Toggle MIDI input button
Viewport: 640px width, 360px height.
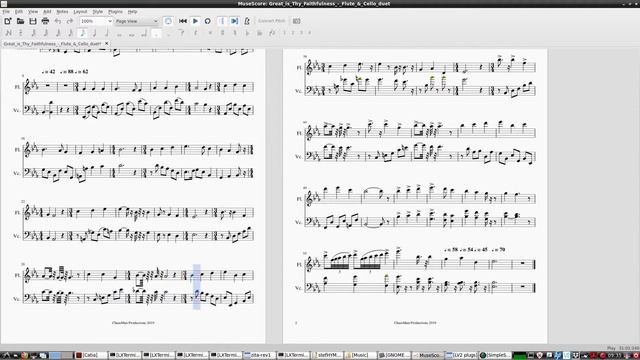pos(168,21)
